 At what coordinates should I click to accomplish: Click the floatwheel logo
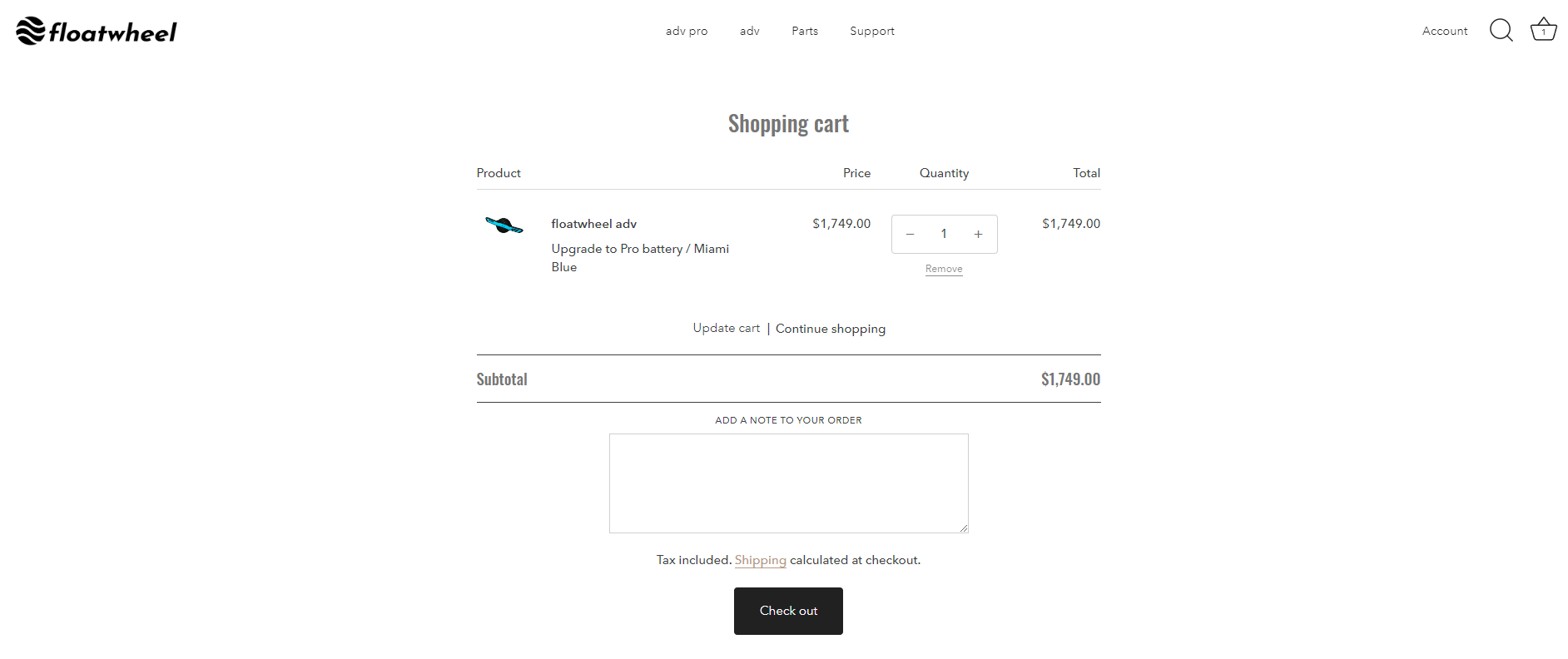(97, 32)
